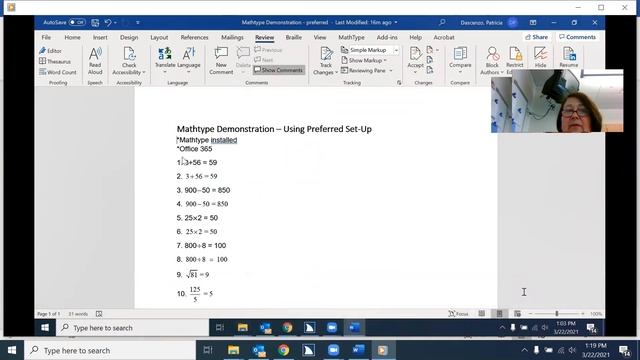
Task: Switch to the MathType tab
Action: click(x=351, y=37)
